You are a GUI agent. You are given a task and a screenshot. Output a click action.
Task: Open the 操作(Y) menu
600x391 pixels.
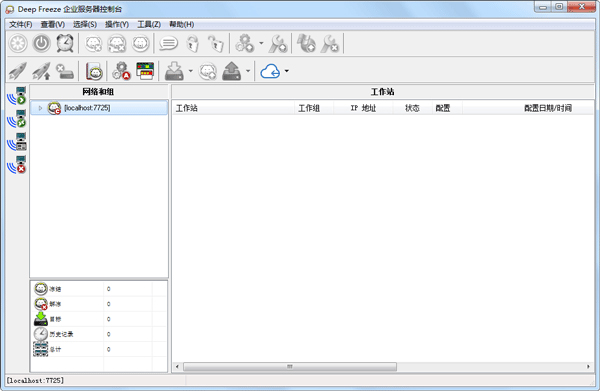[117, 24]
